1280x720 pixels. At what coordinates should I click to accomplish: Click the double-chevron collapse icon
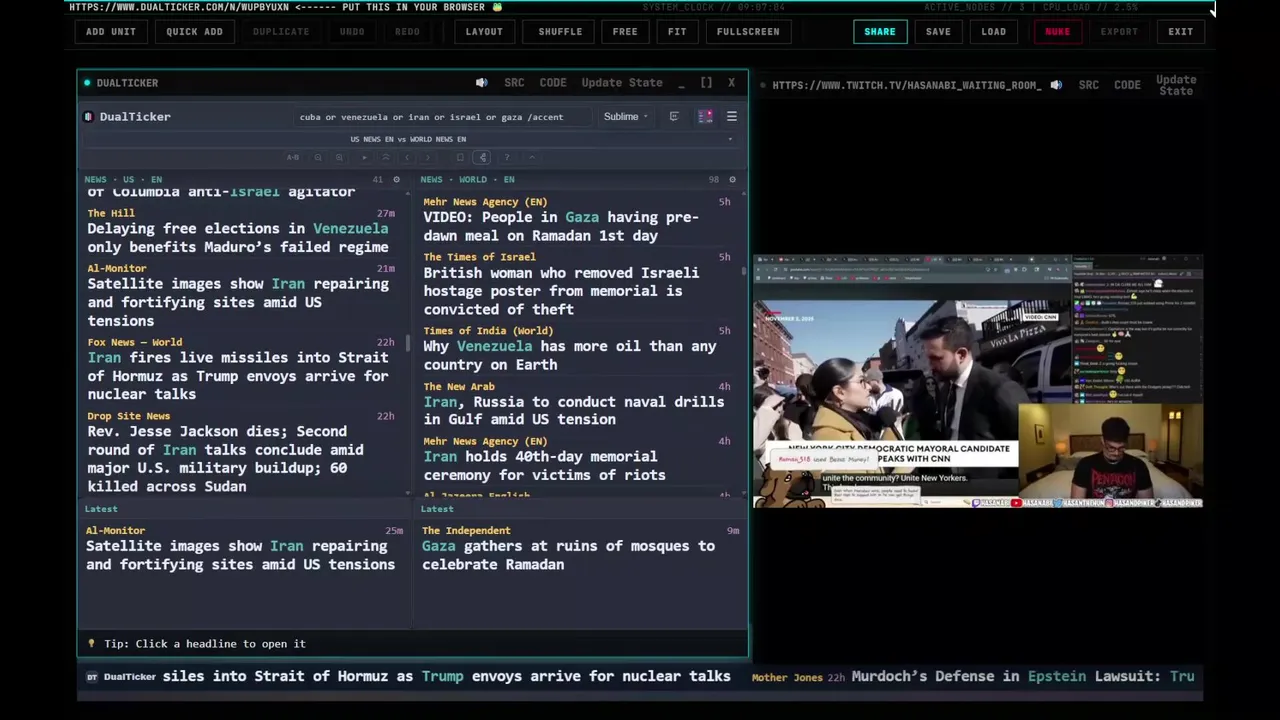pos(386,157)
